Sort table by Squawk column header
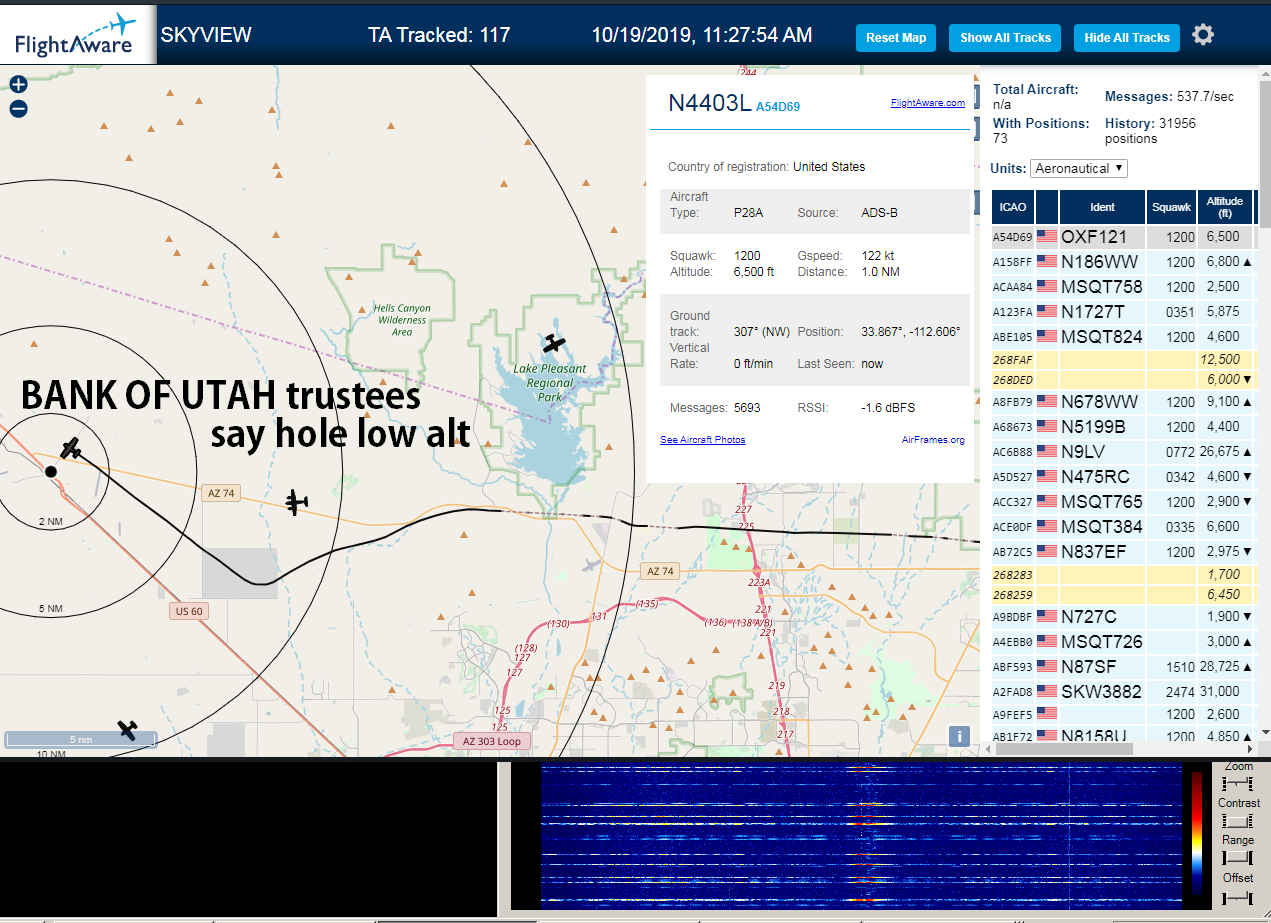The height and width of the screenshot is (923, 1271). tap(1171, 207)
